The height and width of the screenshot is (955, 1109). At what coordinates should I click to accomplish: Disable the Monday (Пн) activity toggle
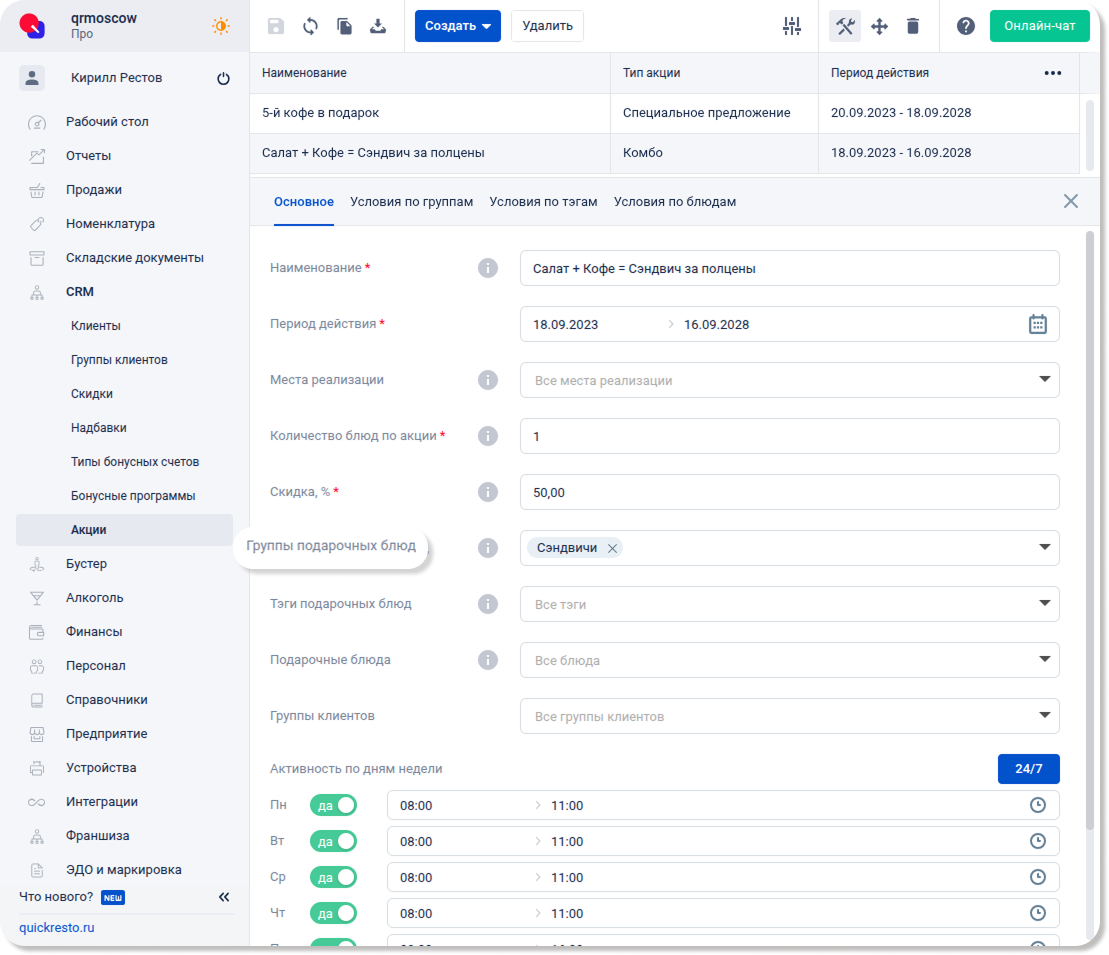(334, 805)
